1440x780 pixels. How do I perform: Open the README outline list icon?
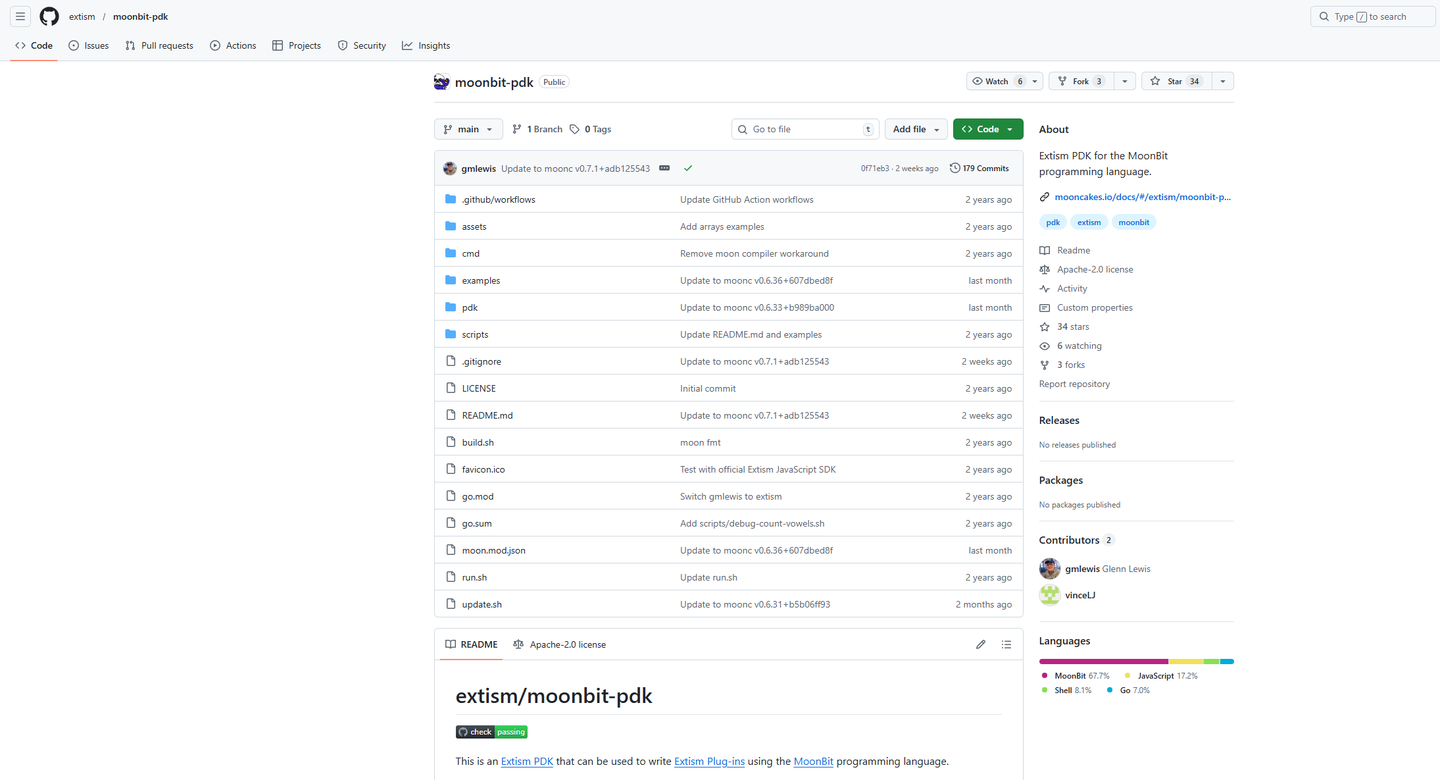1006,645
